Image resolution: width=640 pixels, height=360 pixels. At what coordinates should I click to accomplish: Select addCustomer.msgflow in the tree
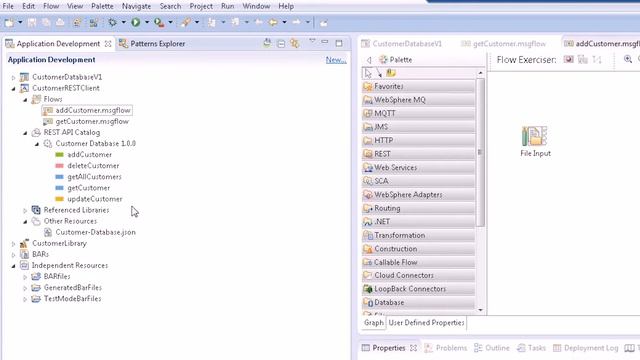[x=87, y=110]
